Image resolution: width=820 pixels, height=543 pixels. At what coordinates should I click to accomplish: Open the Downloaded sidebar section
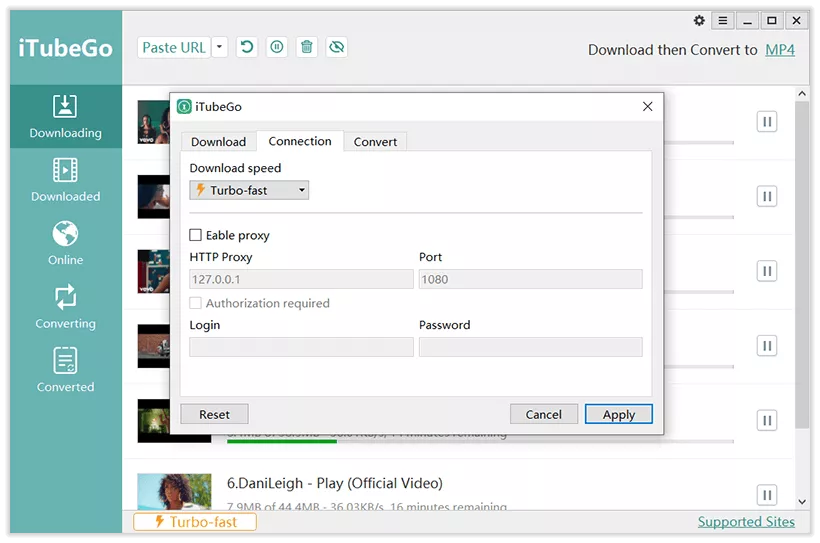(x=65, y=181)
